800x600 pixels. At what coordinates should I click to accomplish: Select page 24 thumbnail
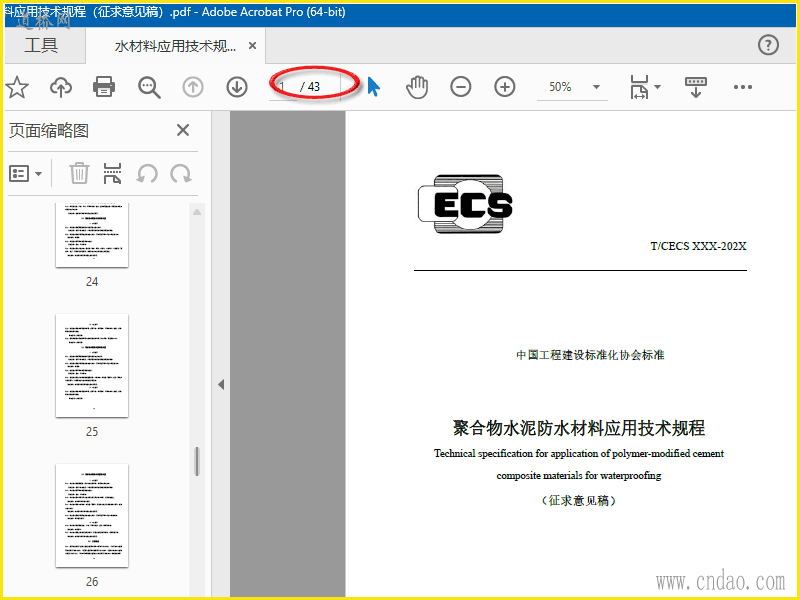(92, 235)
